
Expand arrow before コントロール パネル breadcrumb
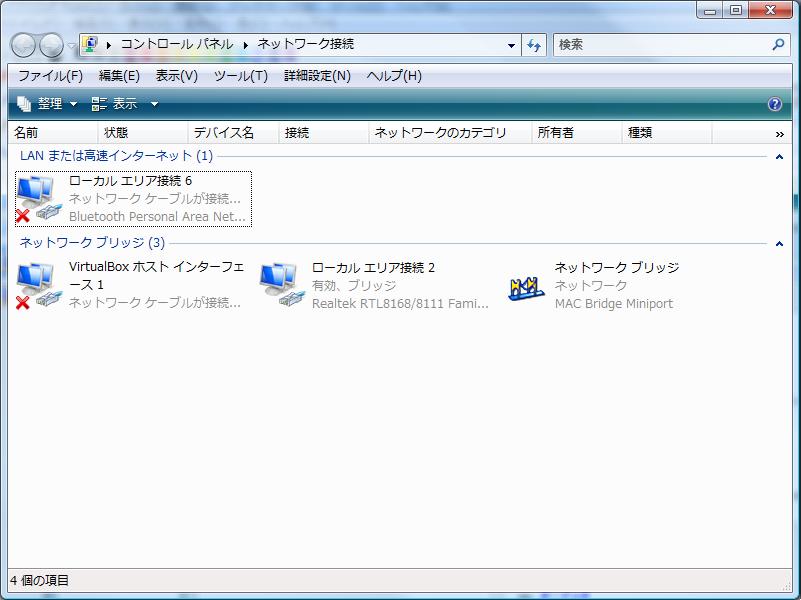(x=109, y=45)
